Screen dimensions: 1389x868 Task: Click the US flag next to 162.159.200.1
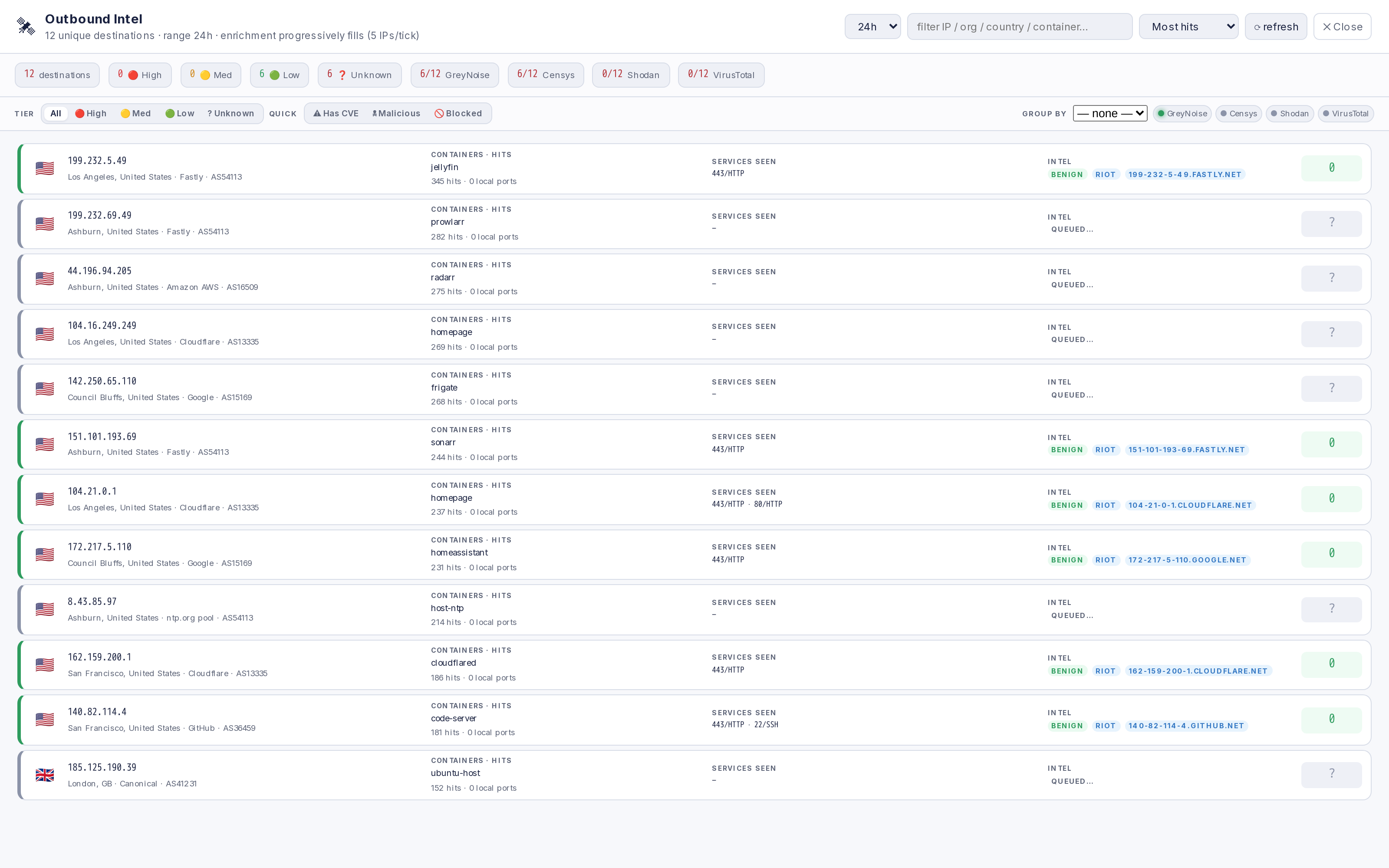pos(45,664)
